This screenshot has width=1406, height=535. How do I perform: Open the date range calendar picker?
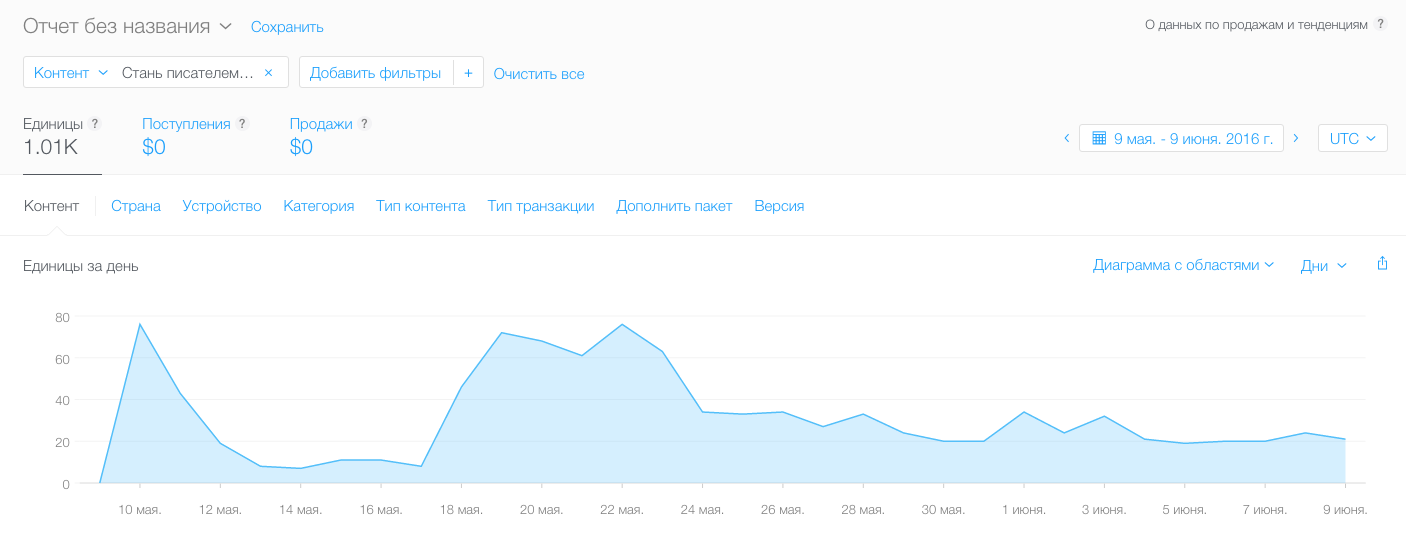[x=1181, y=138]
